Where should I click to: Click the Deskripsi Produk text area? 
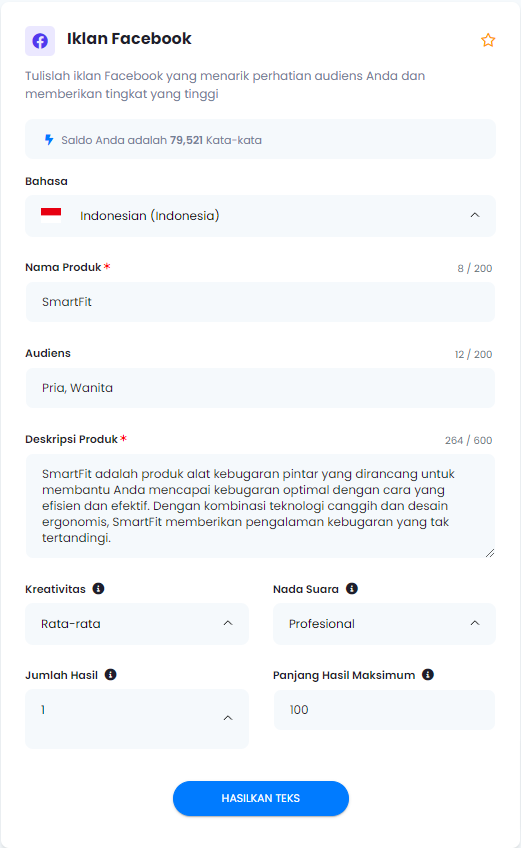point(260,506)
